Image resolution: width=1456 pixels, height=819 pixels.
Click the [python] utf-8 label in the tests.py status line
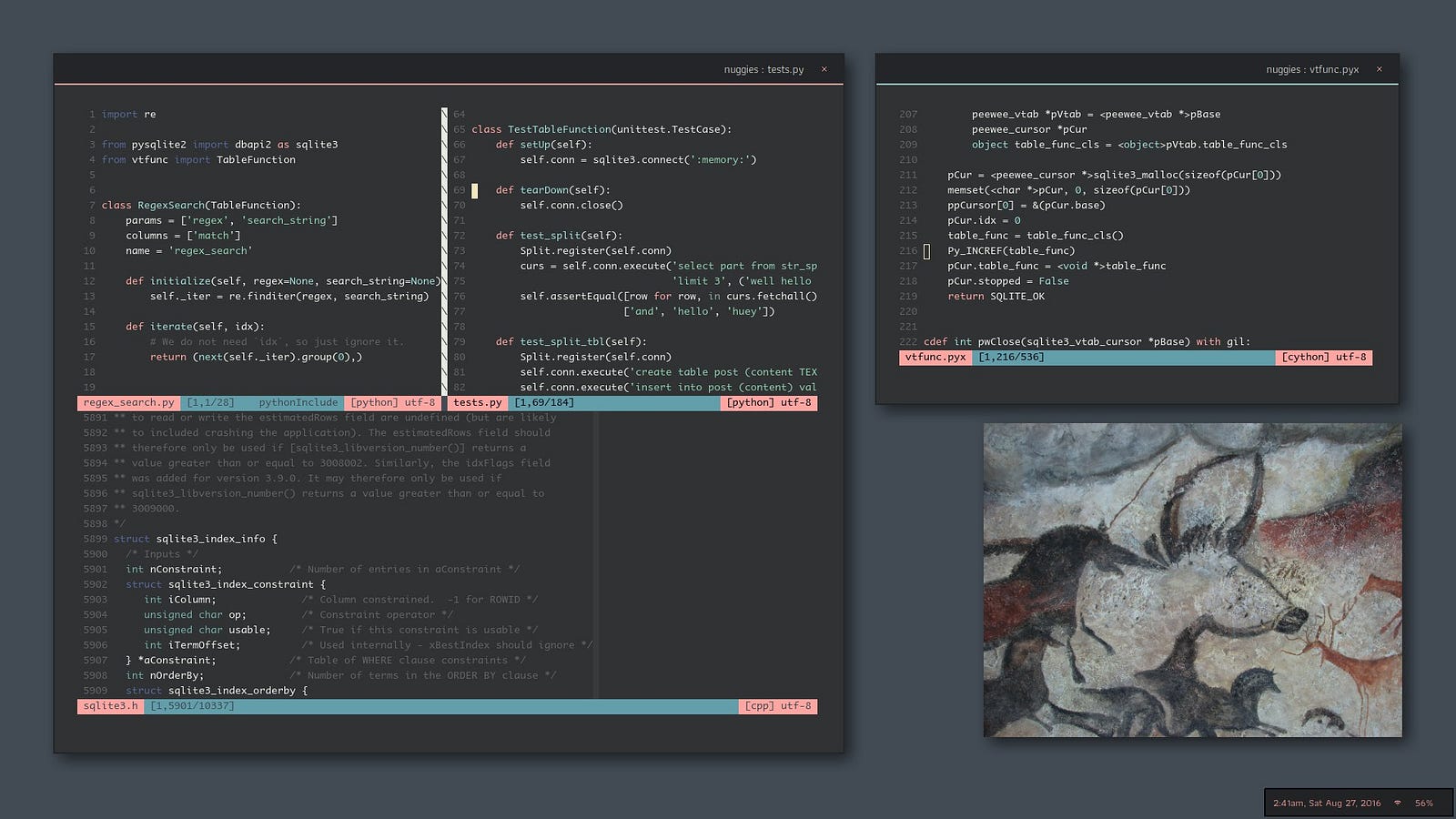tap(769, 402)
